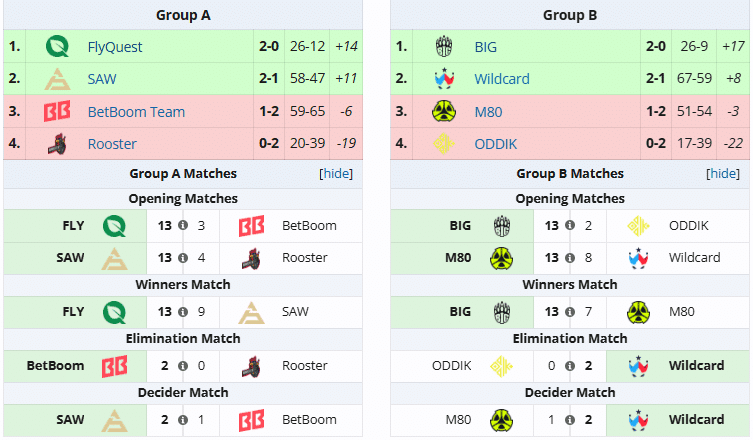Open the FlyQuest team page link

(x=115, y=47)
